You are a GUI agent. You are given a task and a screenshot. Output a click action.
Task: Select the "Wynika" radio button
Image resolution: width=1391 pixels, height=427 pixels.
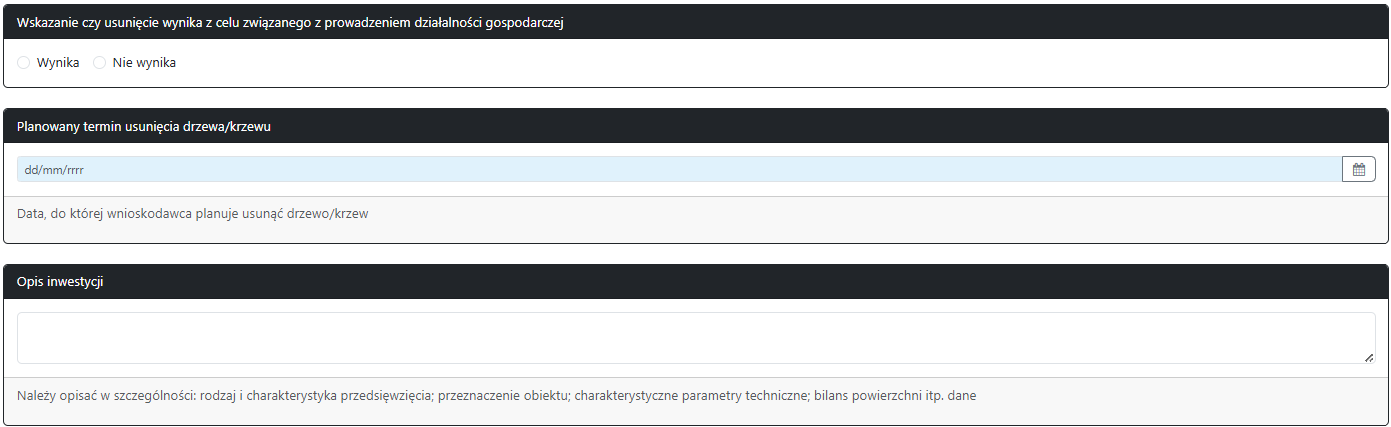24,63
